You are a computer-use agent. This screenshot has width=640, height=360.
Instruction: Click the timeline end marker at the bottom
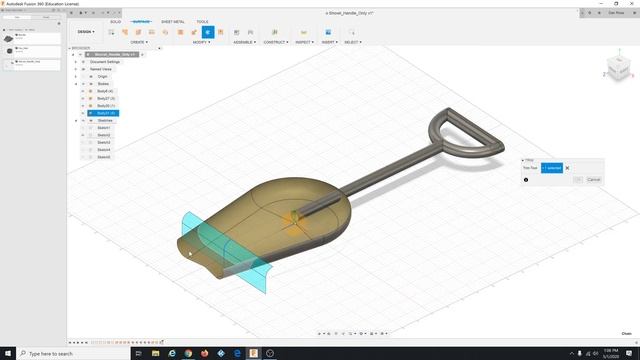coord(162,342)
